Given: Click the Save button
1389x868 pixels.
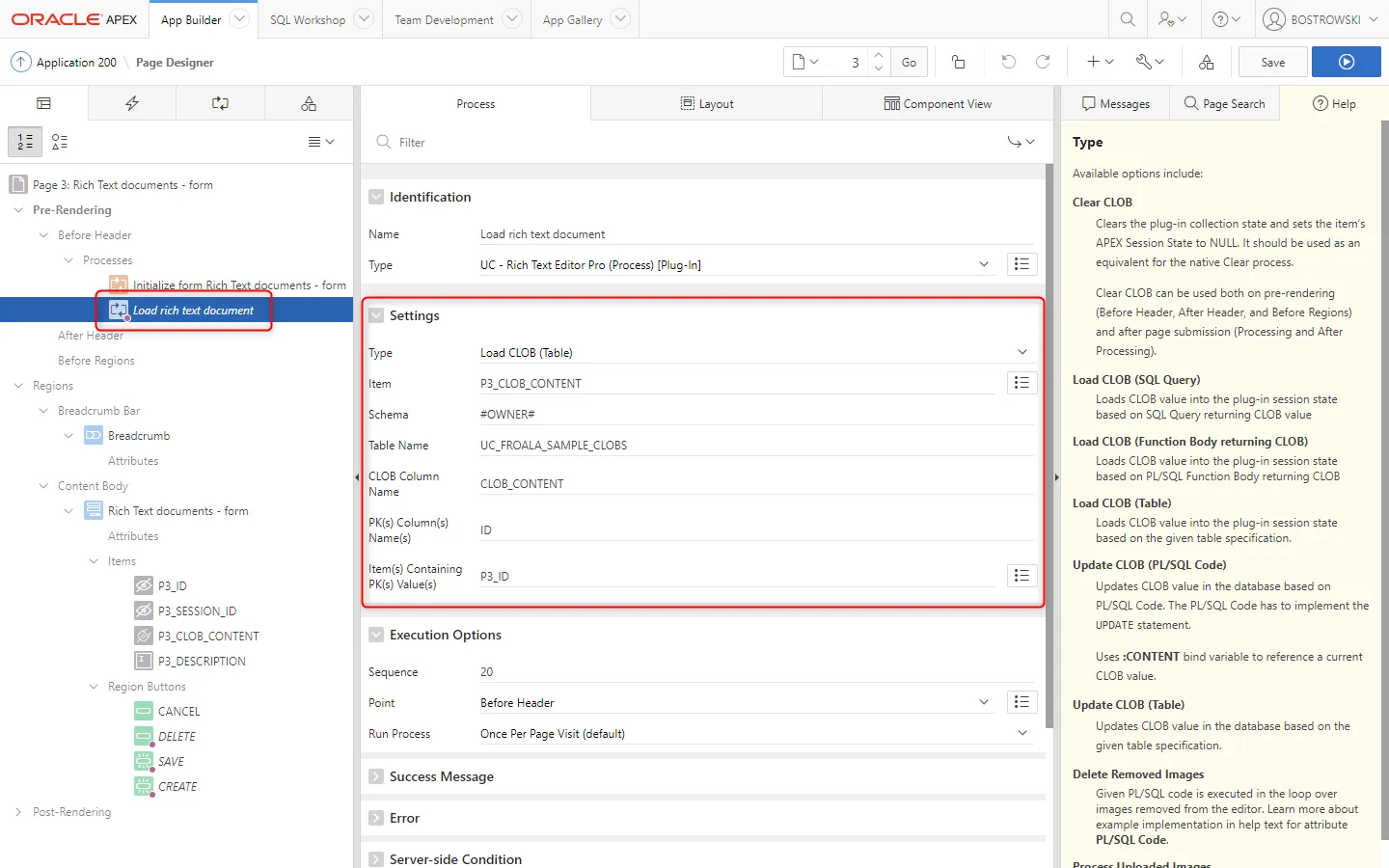Looking at the screenshot, I should click(x=1272, y=62).
